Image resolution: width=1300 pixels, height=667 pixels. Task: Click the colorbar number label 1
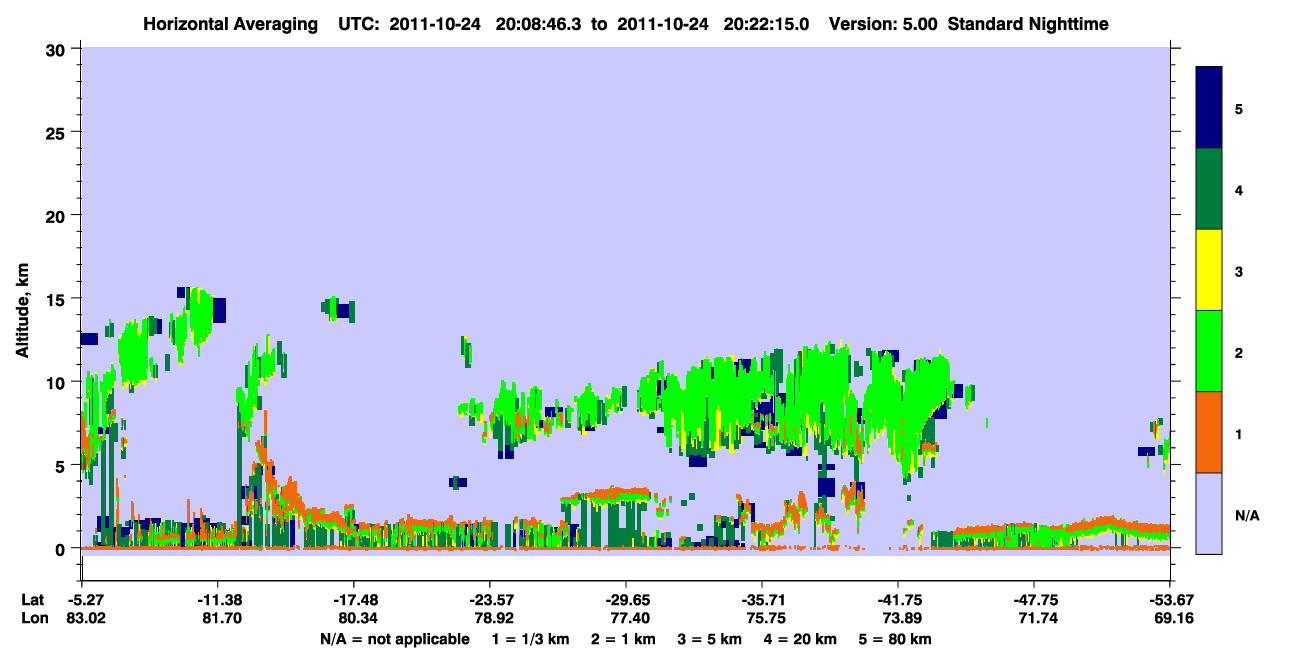[x=1239, y=433]
